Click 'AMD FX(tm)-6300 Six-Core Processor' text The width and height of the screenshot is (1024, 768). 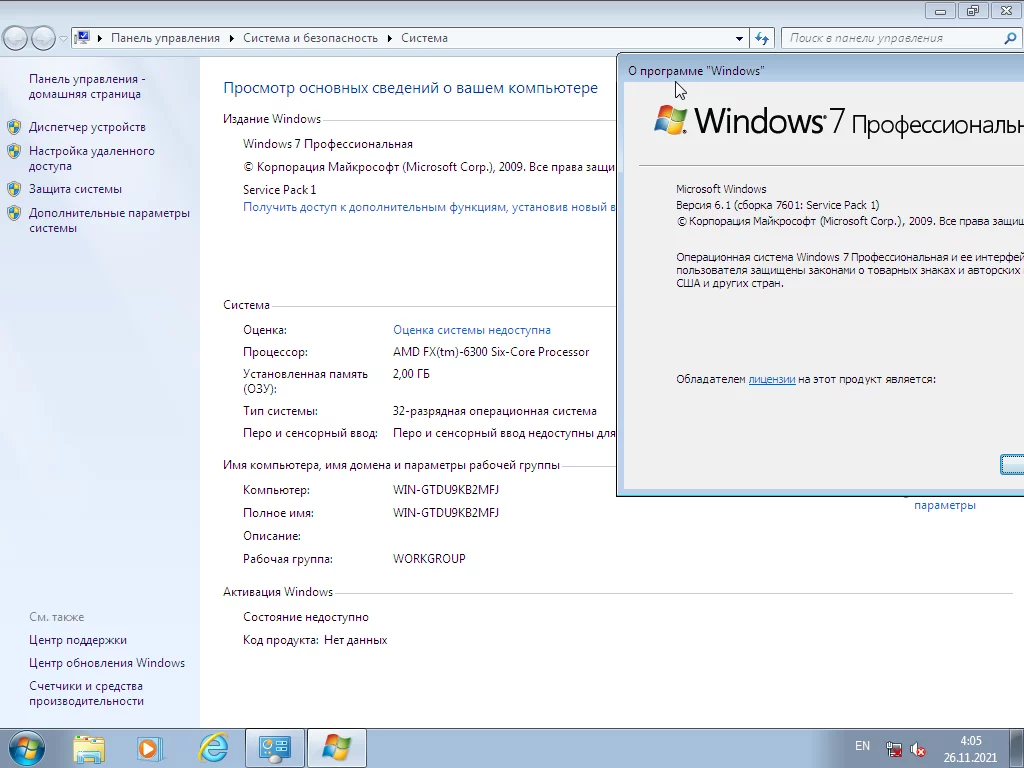(x=491, y=352)
